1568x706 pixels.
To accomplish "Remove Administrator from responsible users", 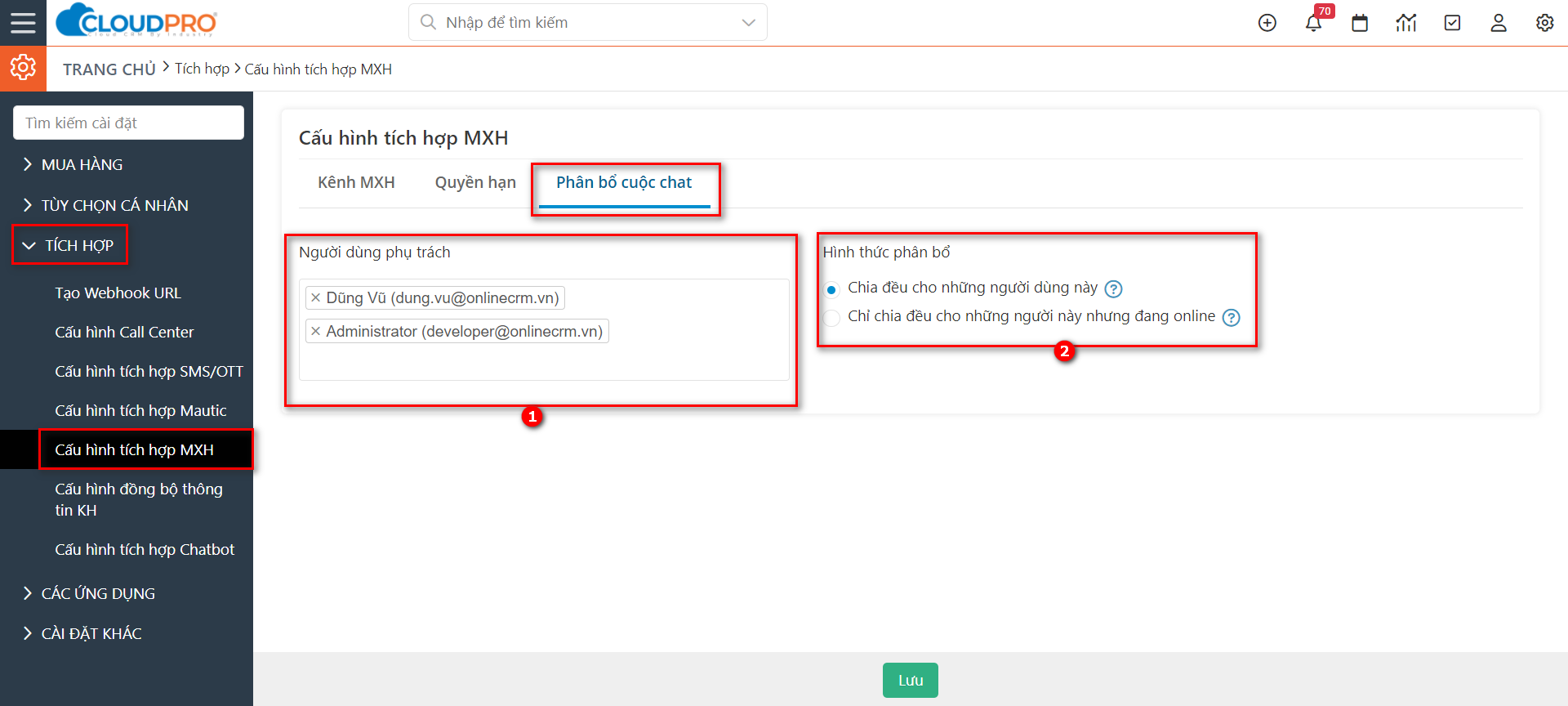I will (x=316, y=331).
